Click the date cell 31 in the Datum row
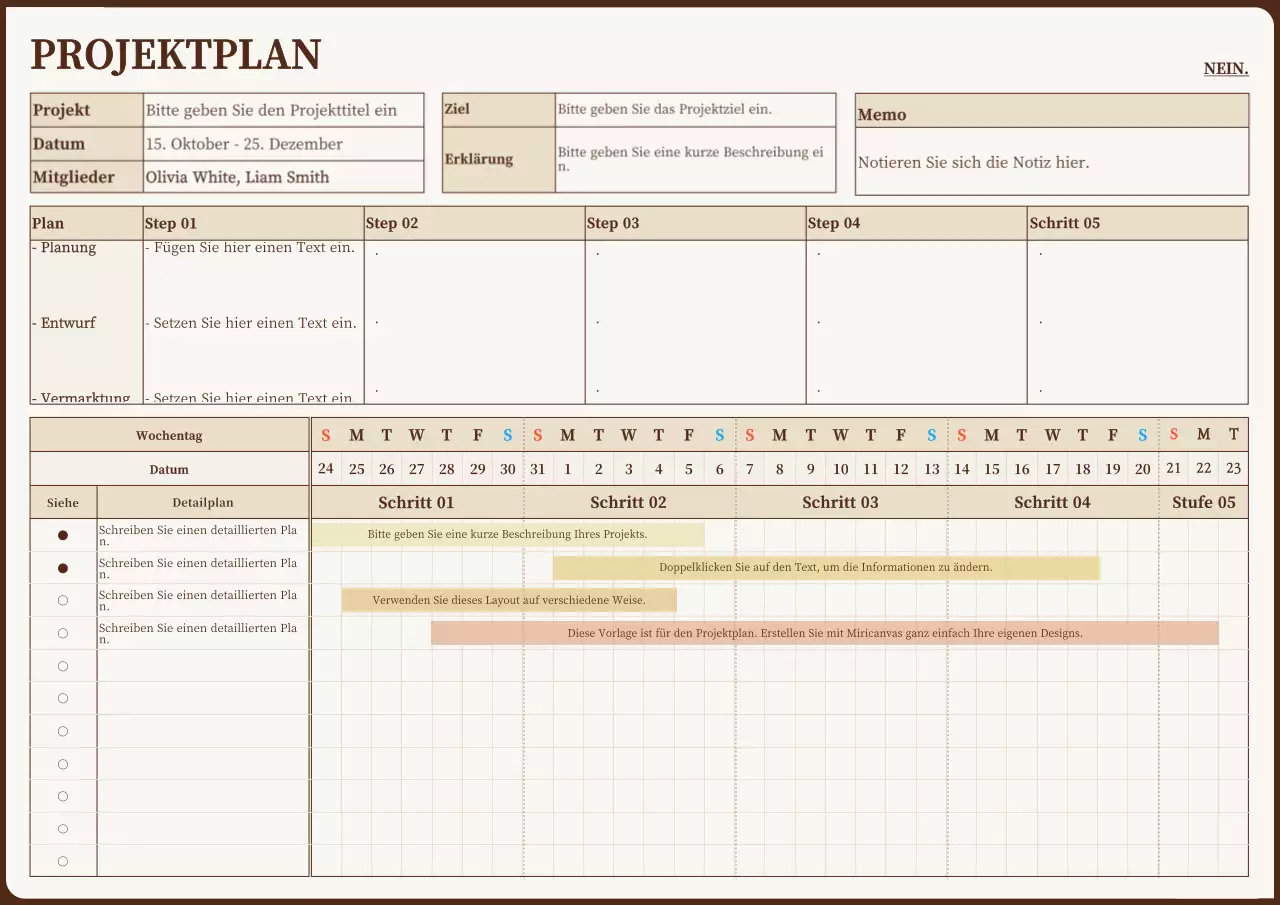This screenshot has height=905, width=1280. pyautogui.click(x=538, y=468)
